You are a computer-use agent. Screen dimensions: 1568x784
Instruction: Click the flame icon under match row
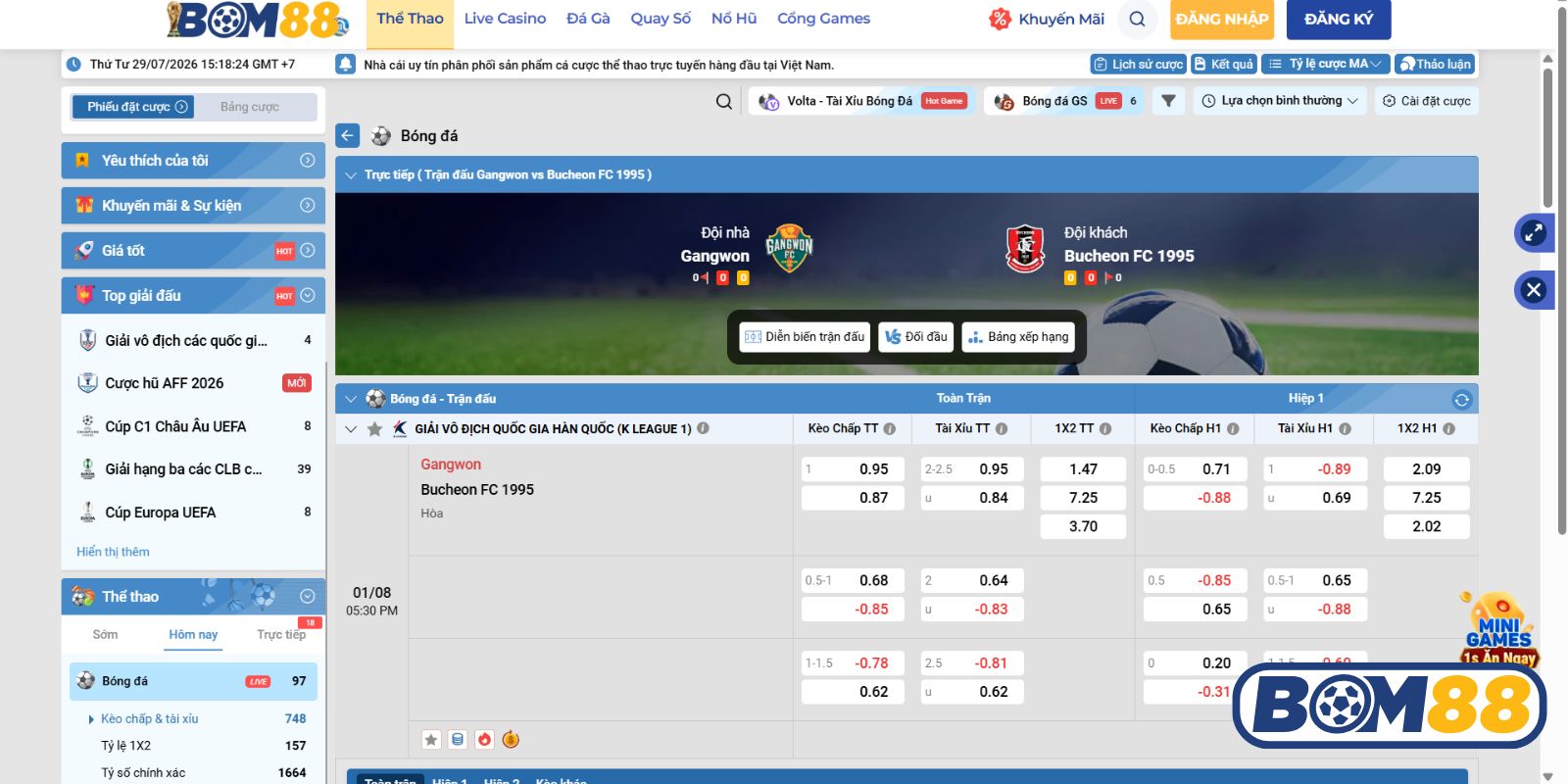tap(484, 740)
